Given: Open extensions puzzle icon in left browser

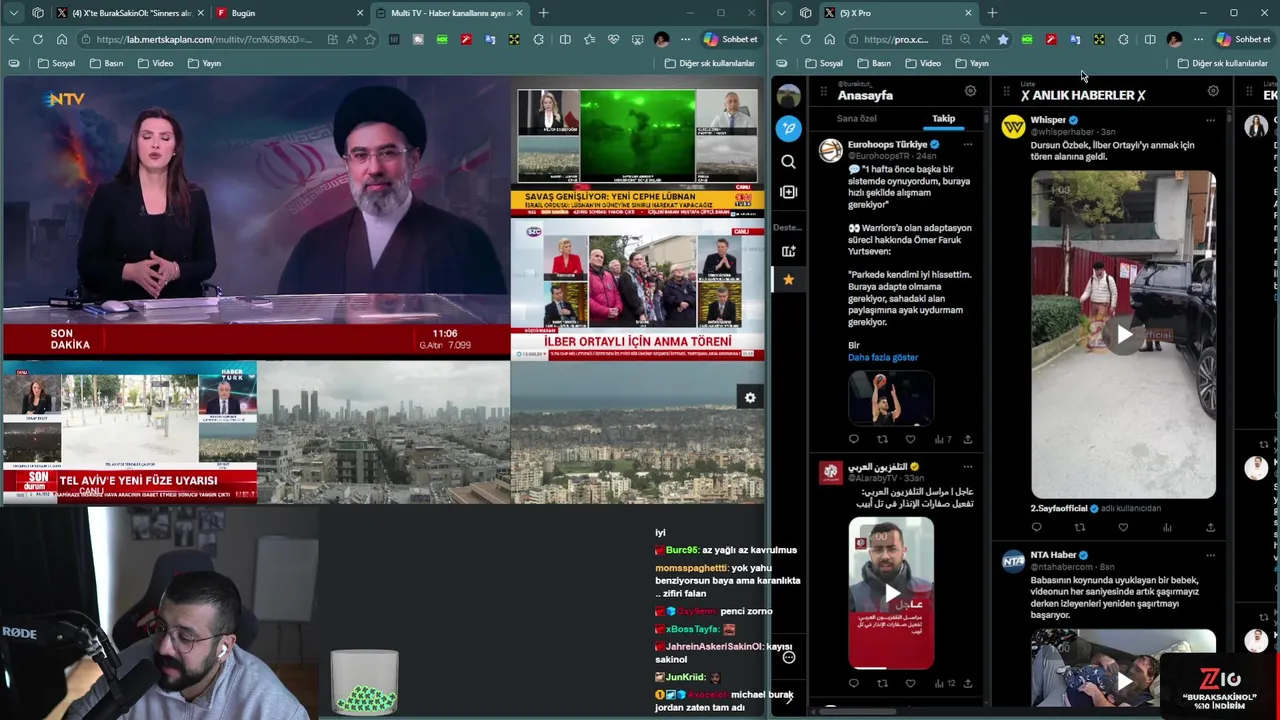Looking at the screenshot, I should pyautogui.click(x=539, y=39).
